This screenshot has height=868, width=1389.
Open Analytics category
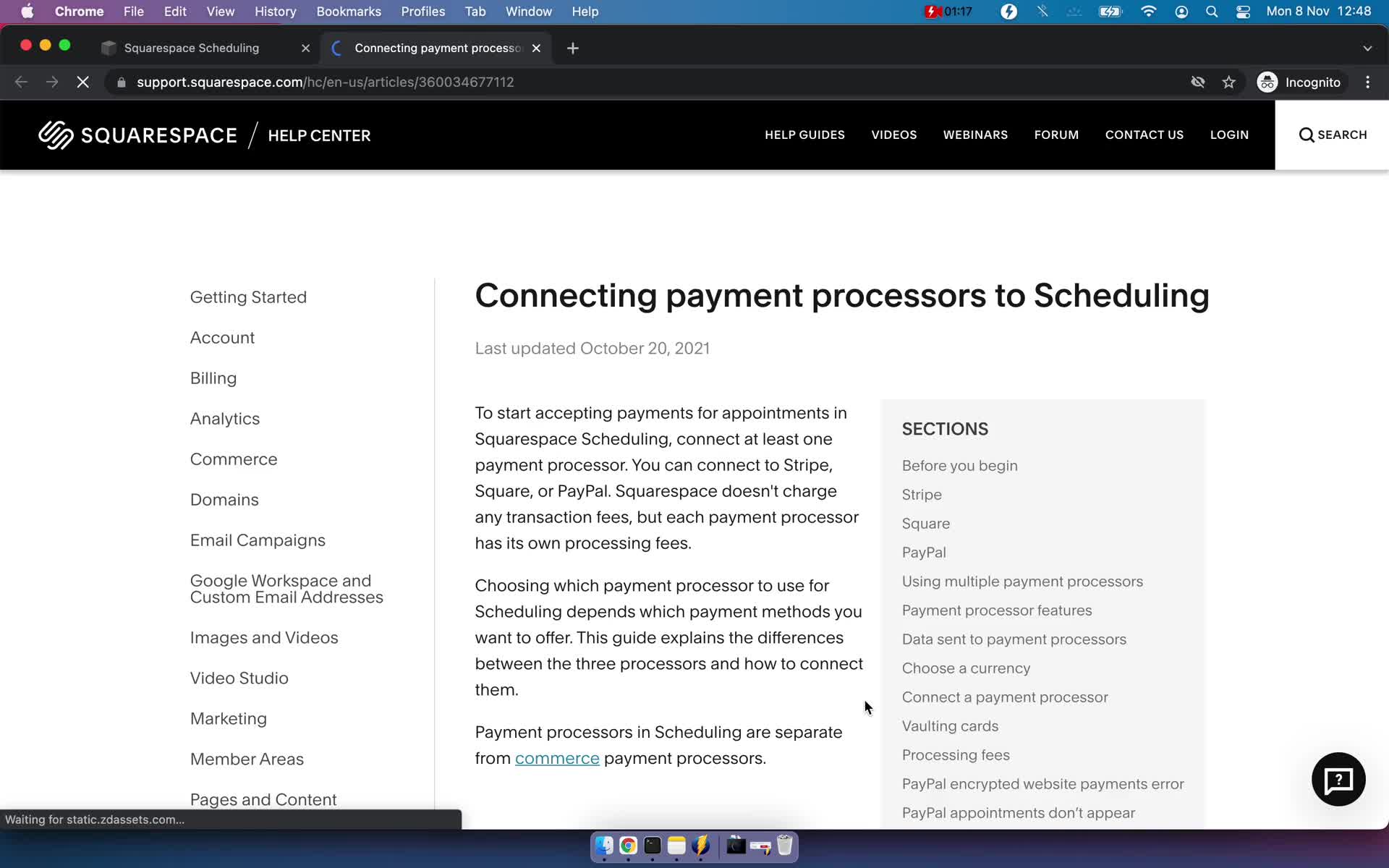225,419
